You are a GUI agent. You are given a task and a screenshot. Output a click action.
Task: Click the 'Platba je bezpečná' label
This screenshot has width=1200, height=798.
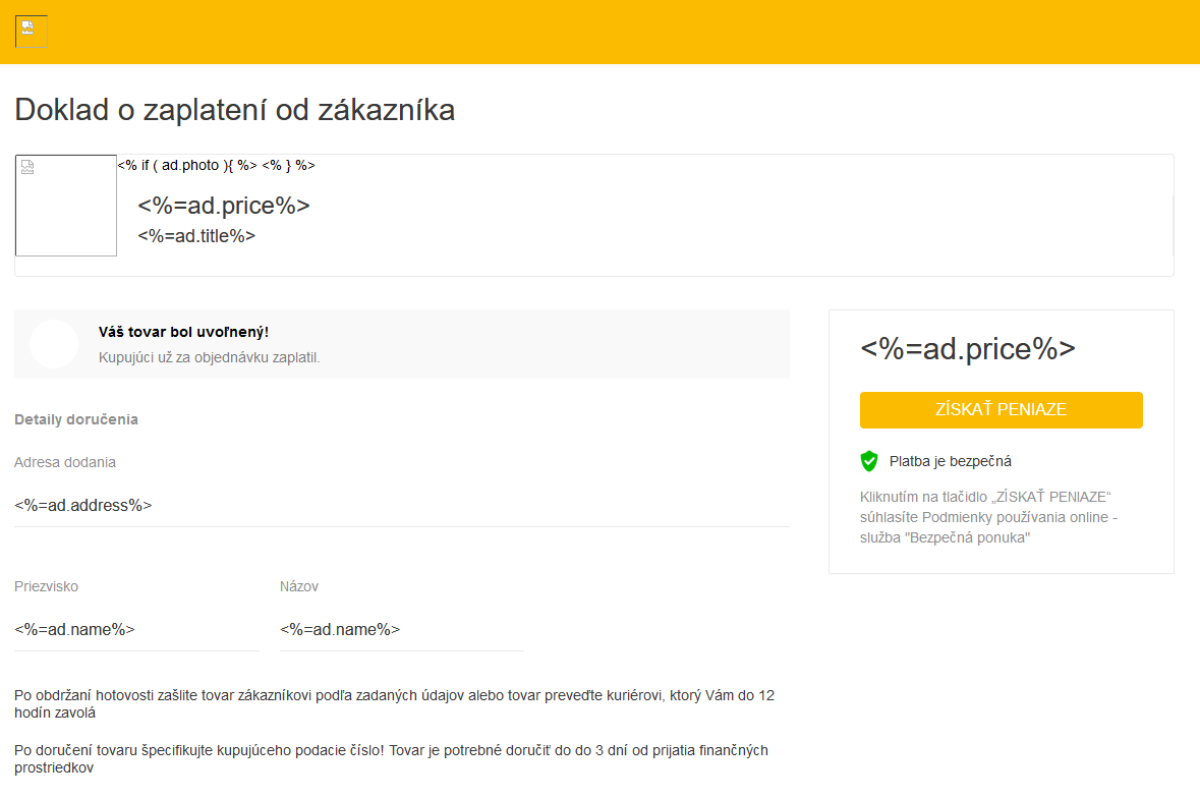950,461
